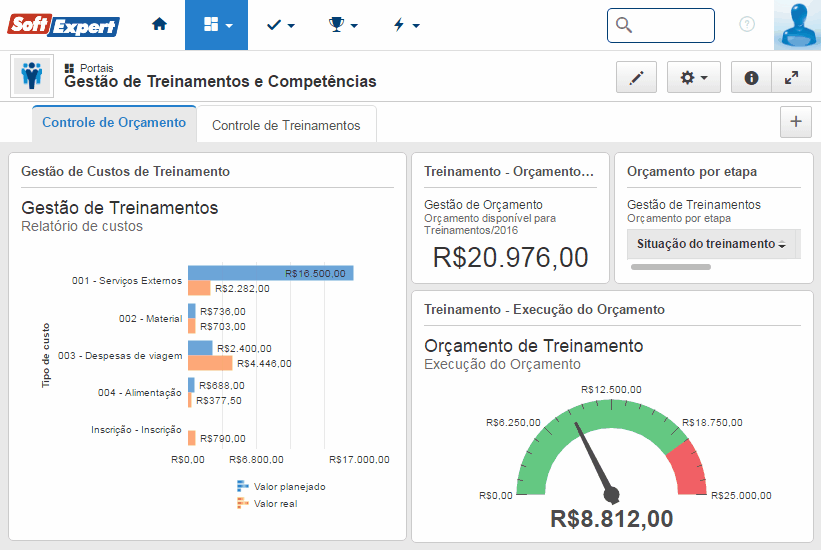Open the checkmark tasks dropdown
Screen dimensions: 821x550
[280, 25]
